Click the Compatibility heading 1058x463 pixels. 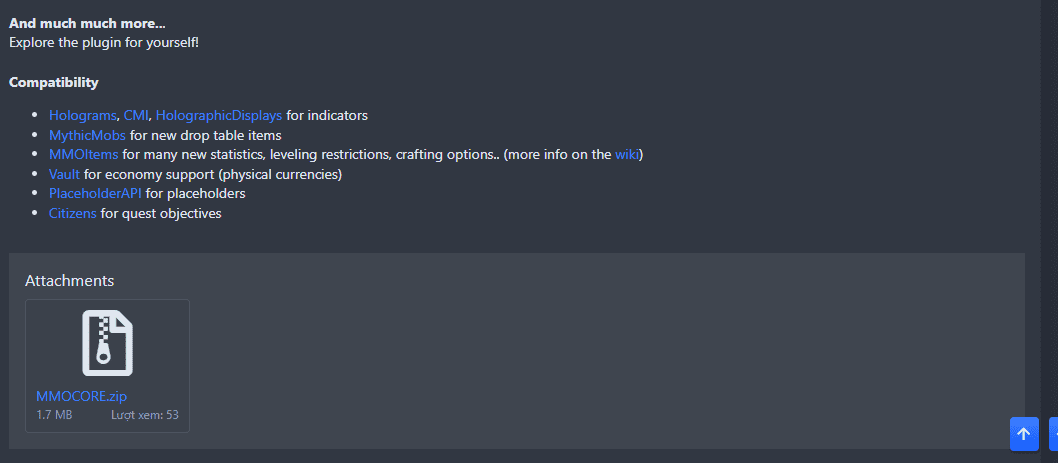(x=54, y=82)
